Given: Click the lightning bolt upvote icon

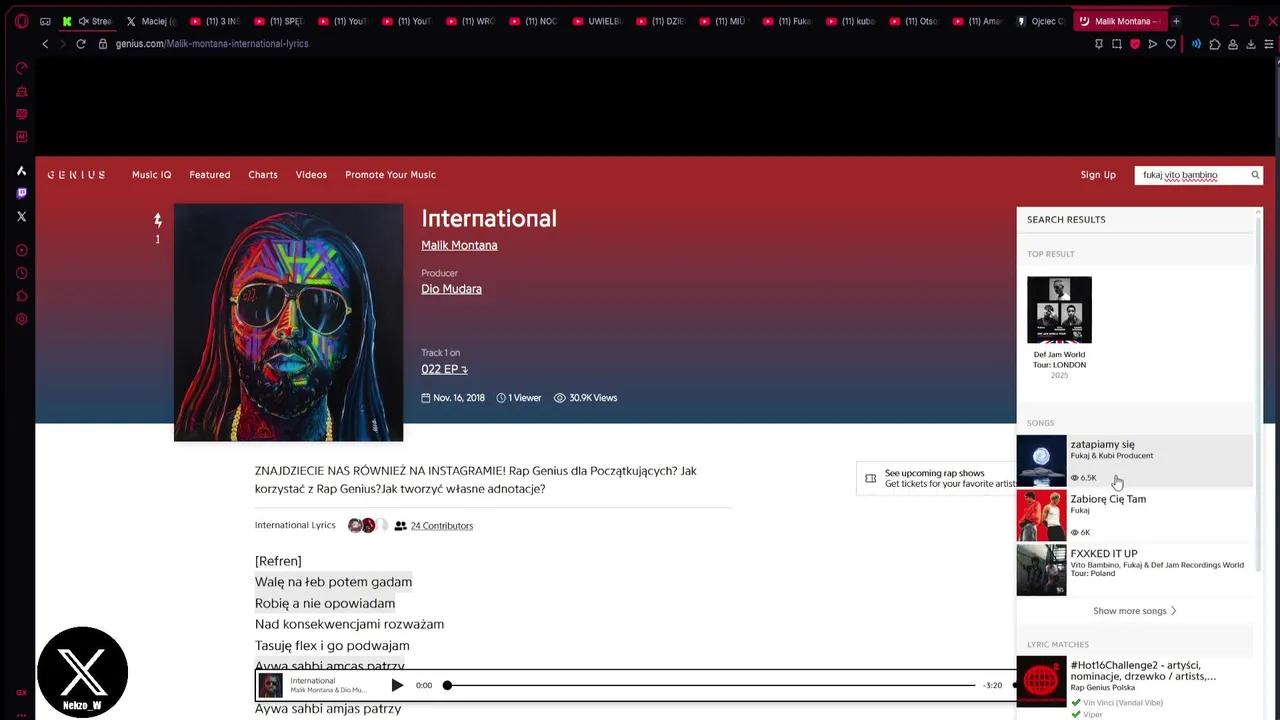Looking at the screenshot, I should point(157,220).
